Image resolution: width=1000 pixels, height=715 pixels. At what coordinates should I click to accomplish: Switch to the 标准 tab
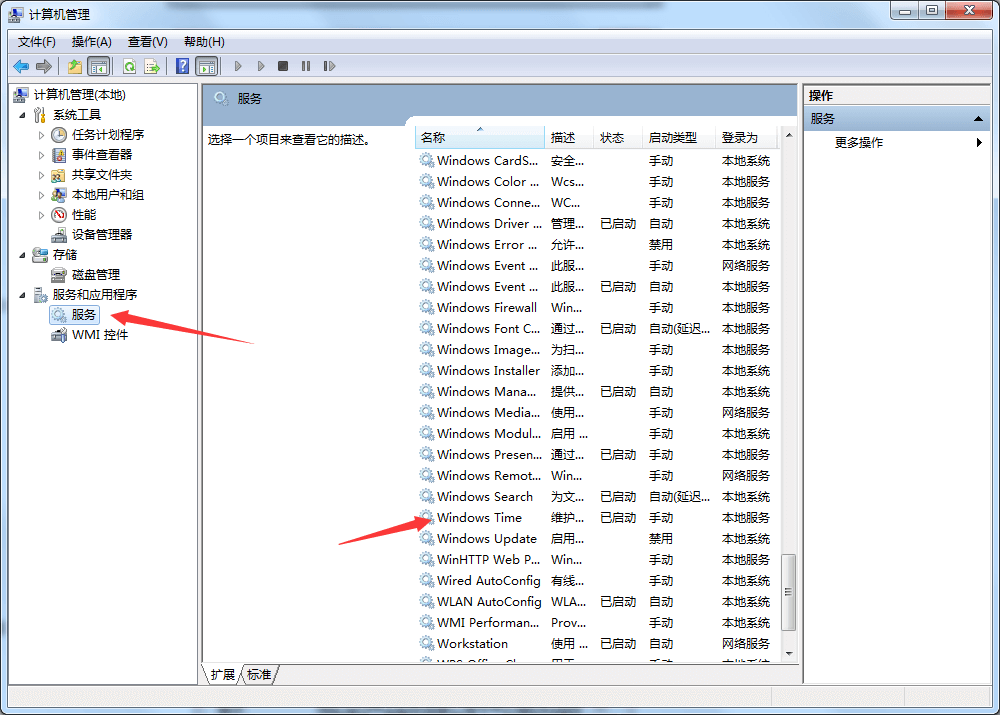[x=259, y=675]
